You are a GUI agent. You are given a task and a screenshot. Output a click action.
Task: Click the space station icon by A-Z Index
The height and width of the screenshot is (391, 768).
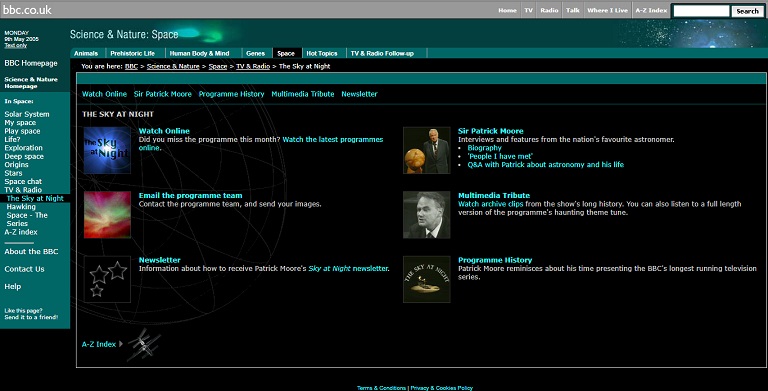(144, 345)
